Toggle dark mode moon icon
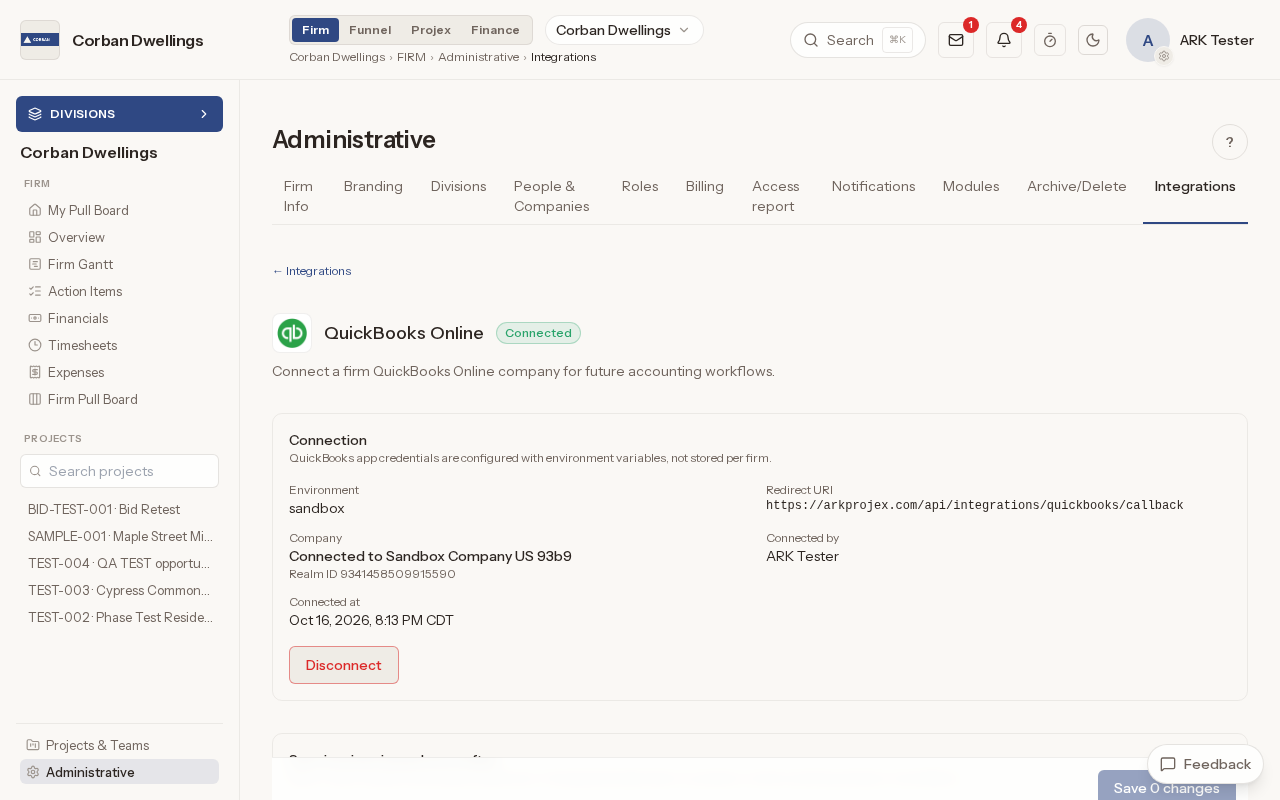Screen dimensions: 1280x800 [1093, 40]
